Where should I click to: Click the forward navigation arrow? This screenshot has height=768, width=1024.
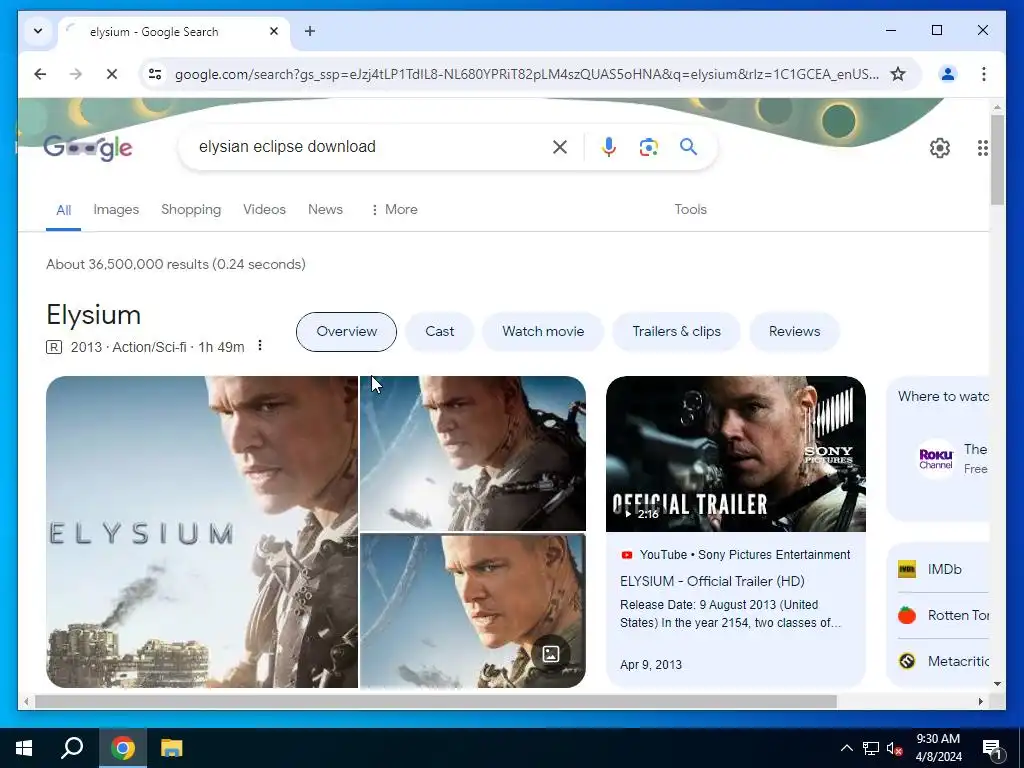click(x=76, y=74)
